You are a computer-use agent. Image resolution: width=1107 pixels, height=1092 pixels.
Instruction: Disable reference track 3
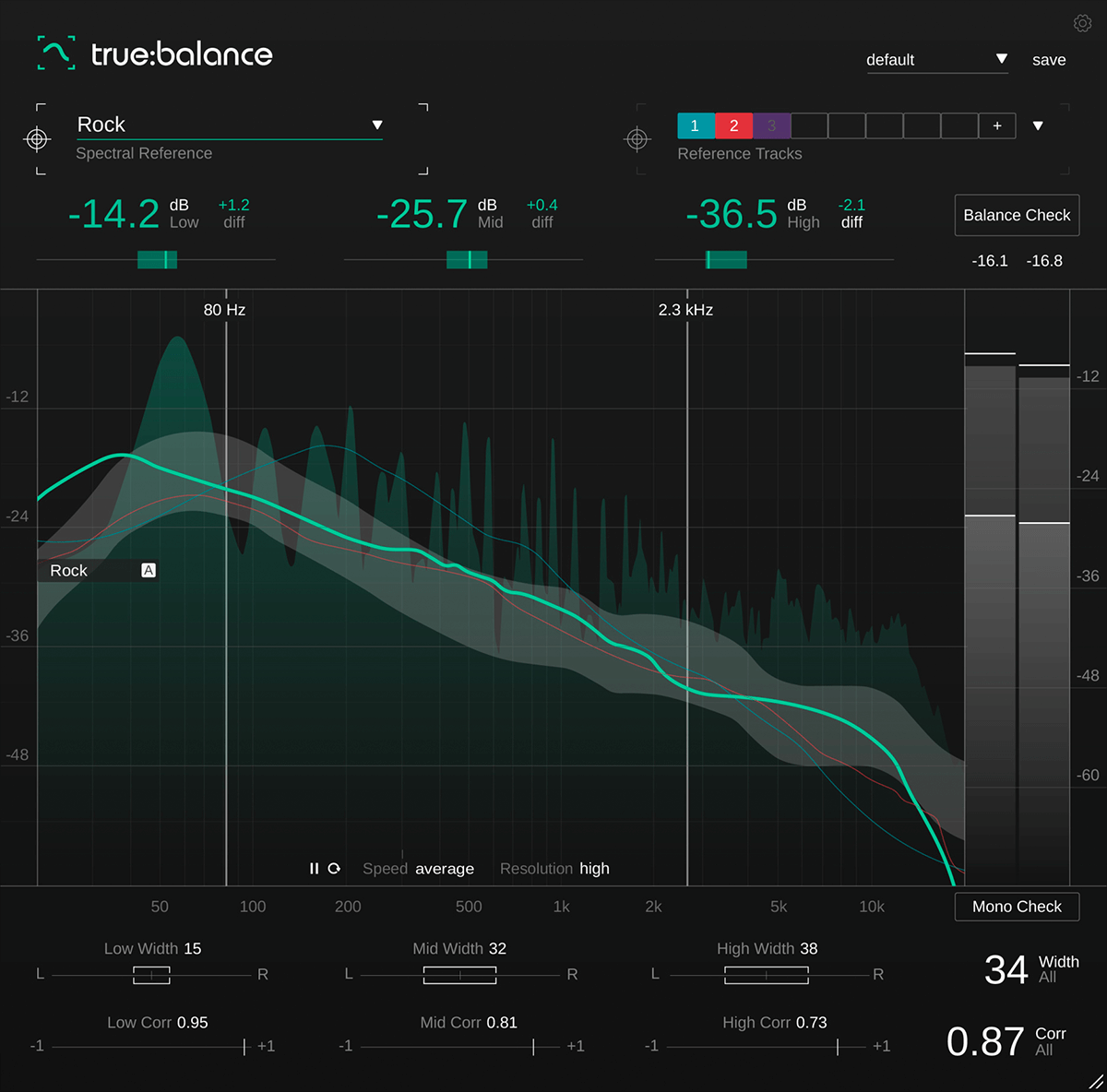click(x=772, y=125)
